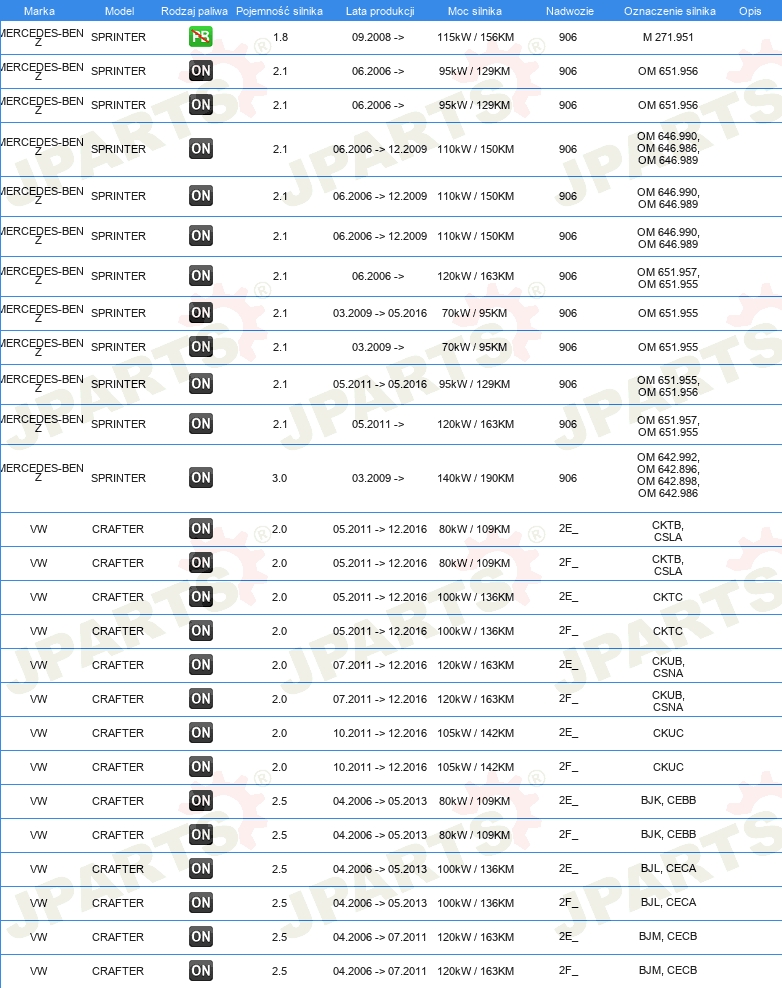Select the Lata produkcji column header
Screen dimensions: 782x988
point(380,11)
